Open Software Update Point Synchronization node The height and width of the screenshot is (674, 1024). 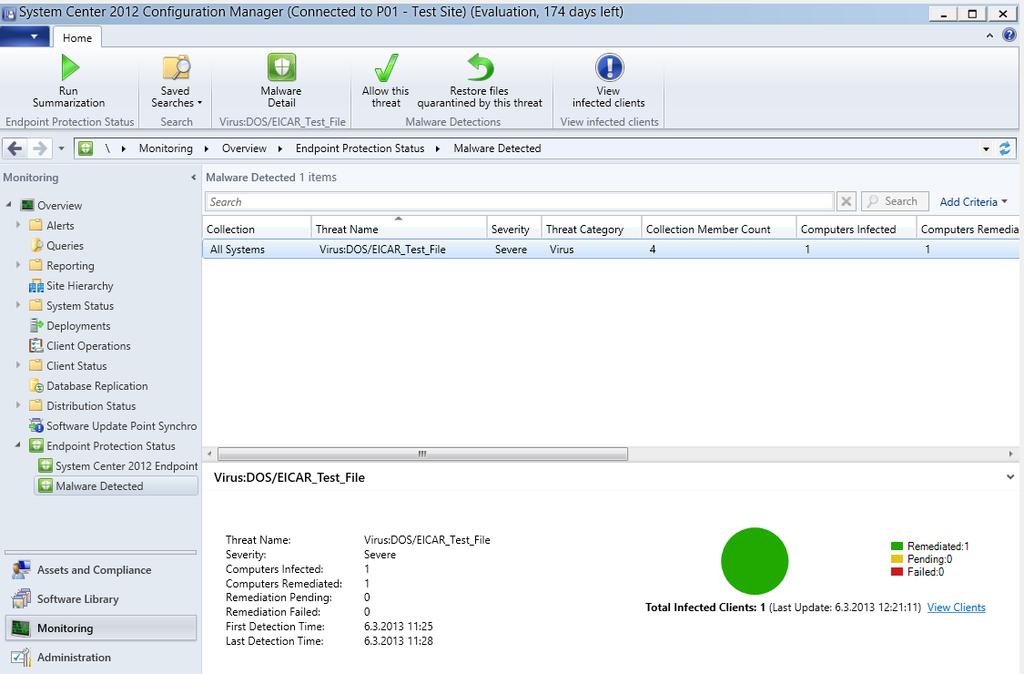click(121, 426)
